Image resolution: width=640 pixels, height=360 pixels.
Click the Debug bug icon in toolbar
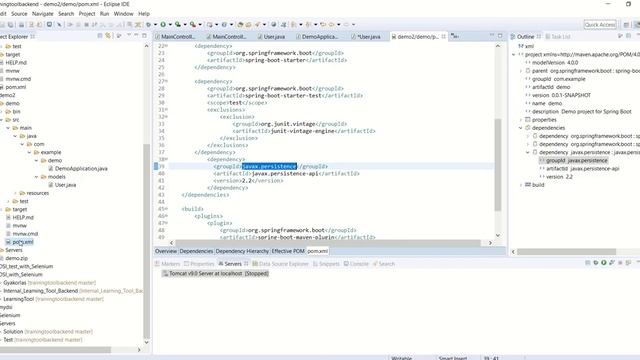(149, 24)
